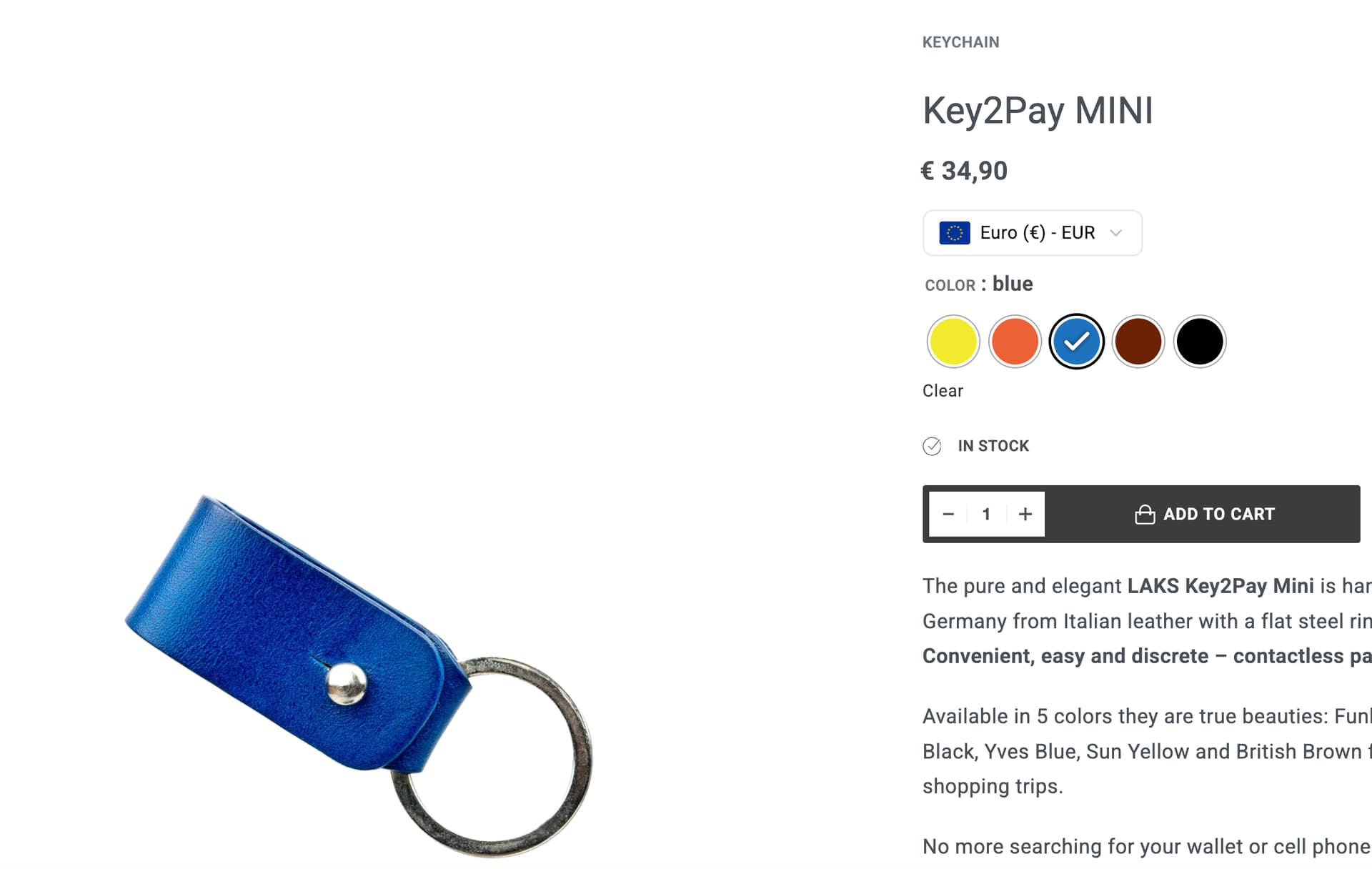Pick the brown color swatch
The width and height of the screenshot is (1372, 869).
point(1138,342)
